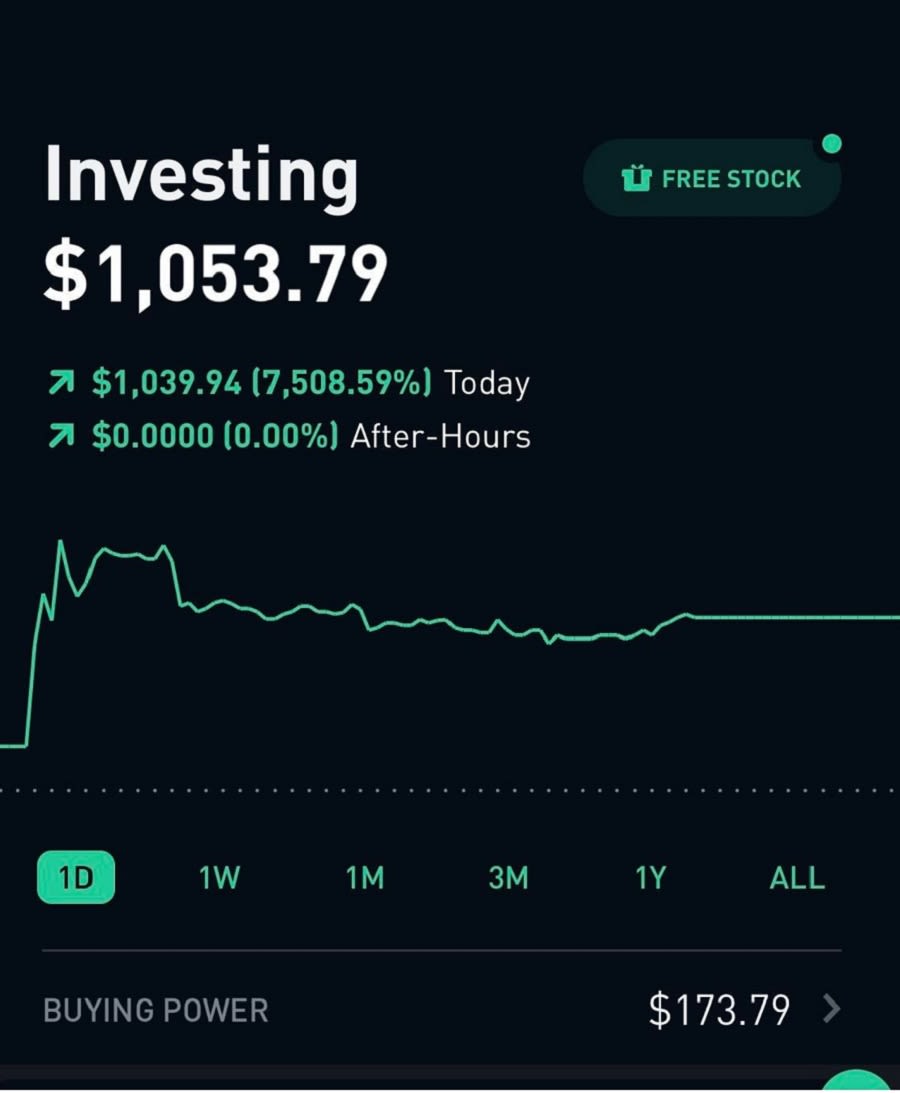Click the $1,039.94 (7,508.59%) Today gain text
Screen dimensions: 900x1093
point(262,382)
